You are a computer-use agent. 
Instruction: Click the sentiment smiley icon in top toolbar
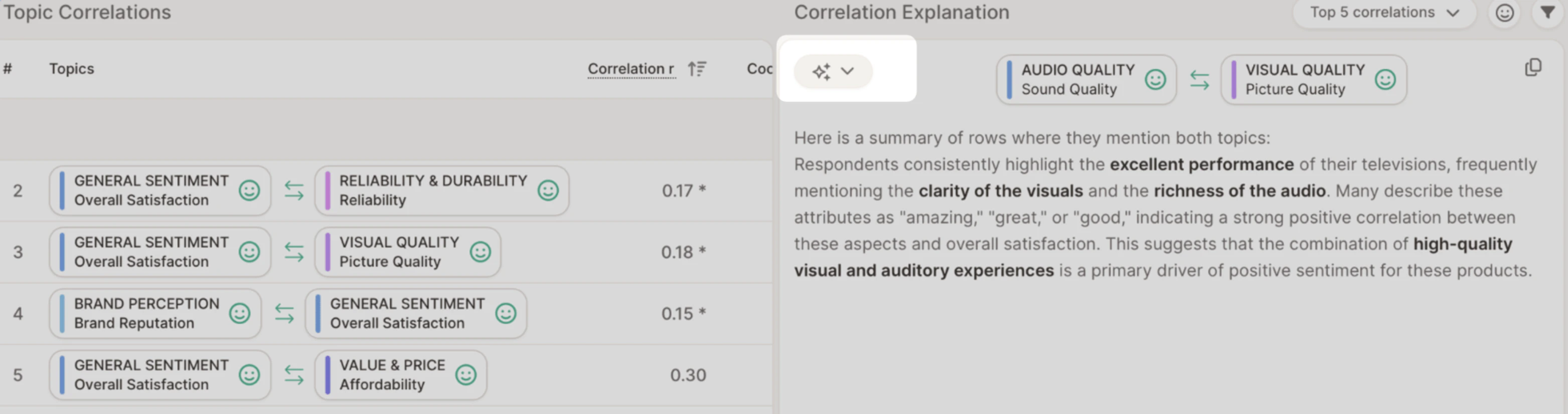coord(1504,13)
